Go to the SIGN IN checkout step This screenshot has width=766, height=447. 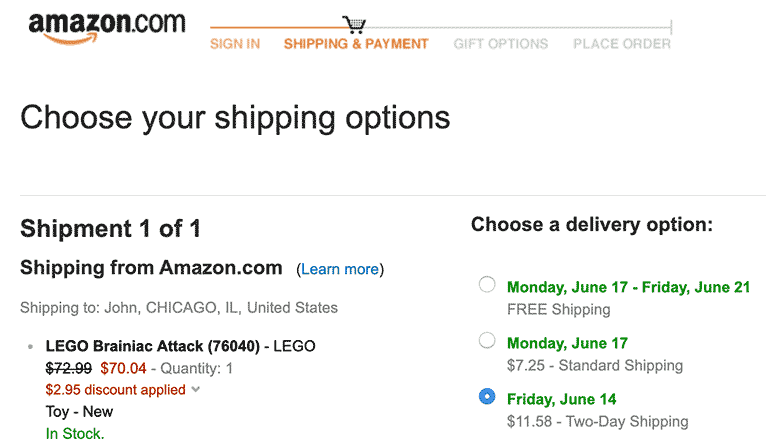click(x=235, y=44)
